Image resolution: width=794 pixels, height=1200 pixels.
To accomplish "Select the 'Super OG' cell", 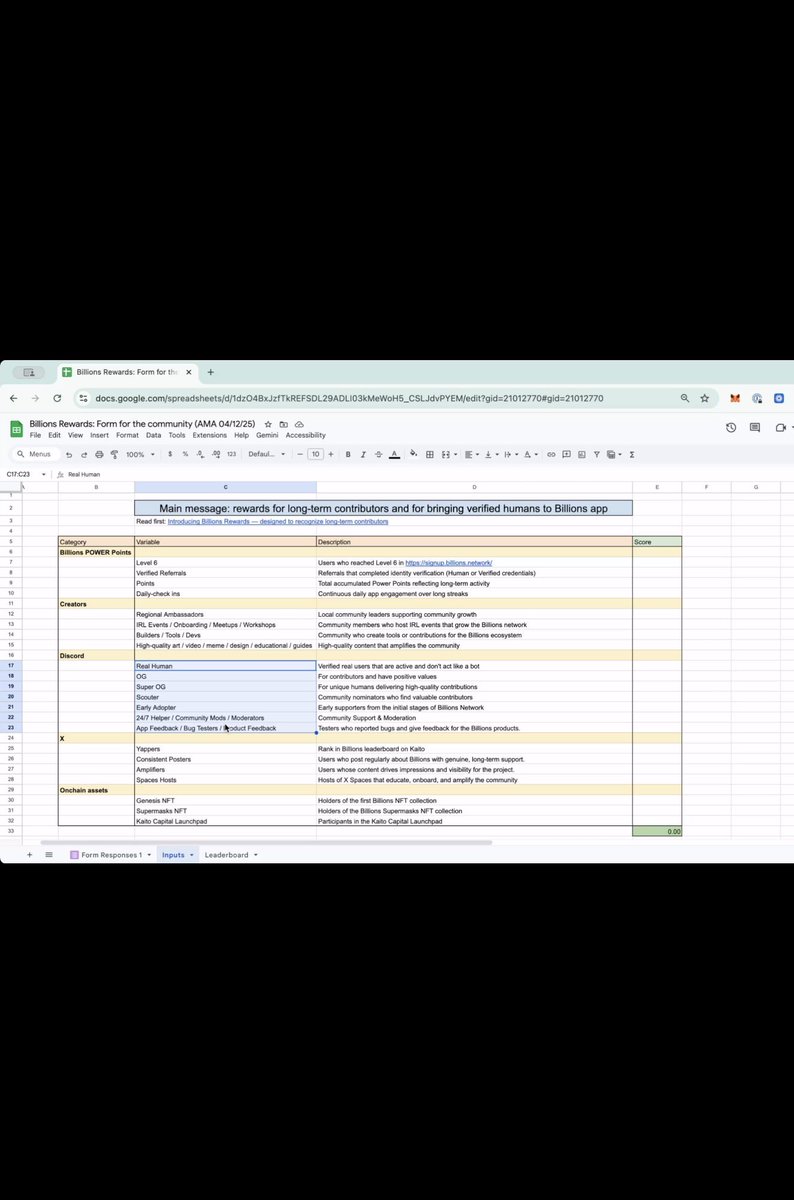I will (x=225, y=687).
